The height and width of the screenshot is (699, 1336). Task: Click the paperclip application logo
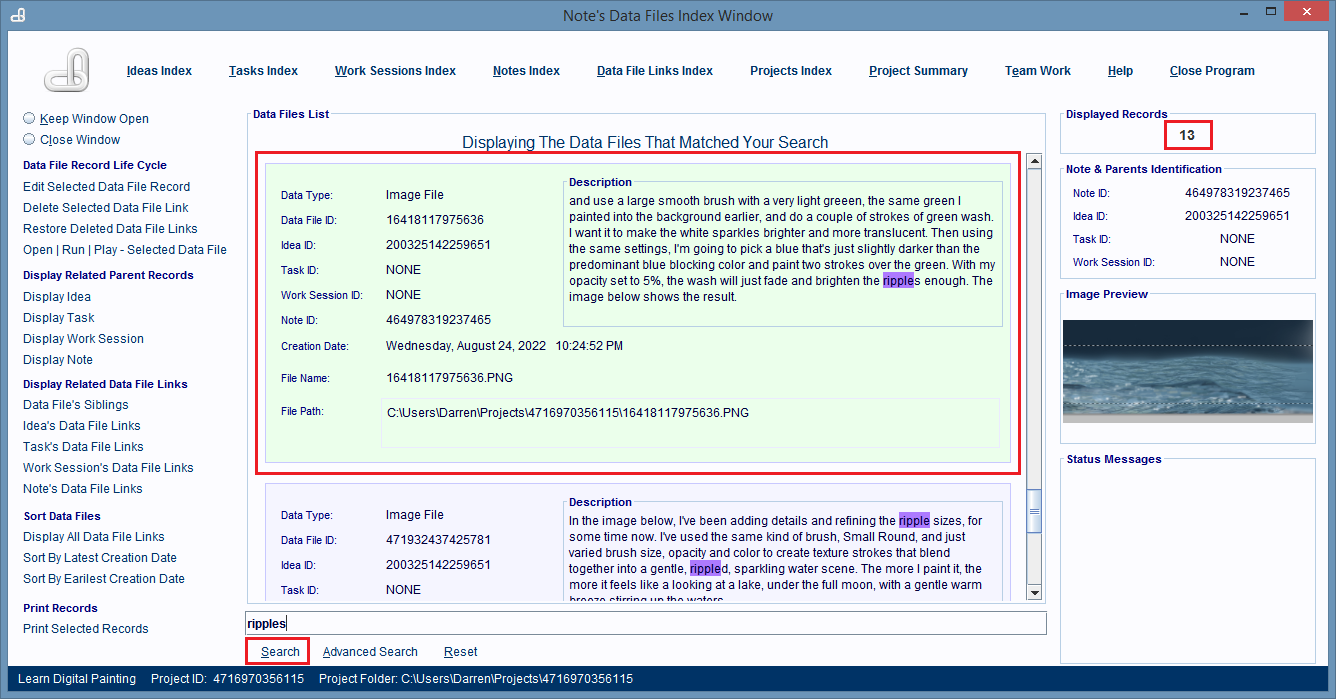click(x=68, y=70)
